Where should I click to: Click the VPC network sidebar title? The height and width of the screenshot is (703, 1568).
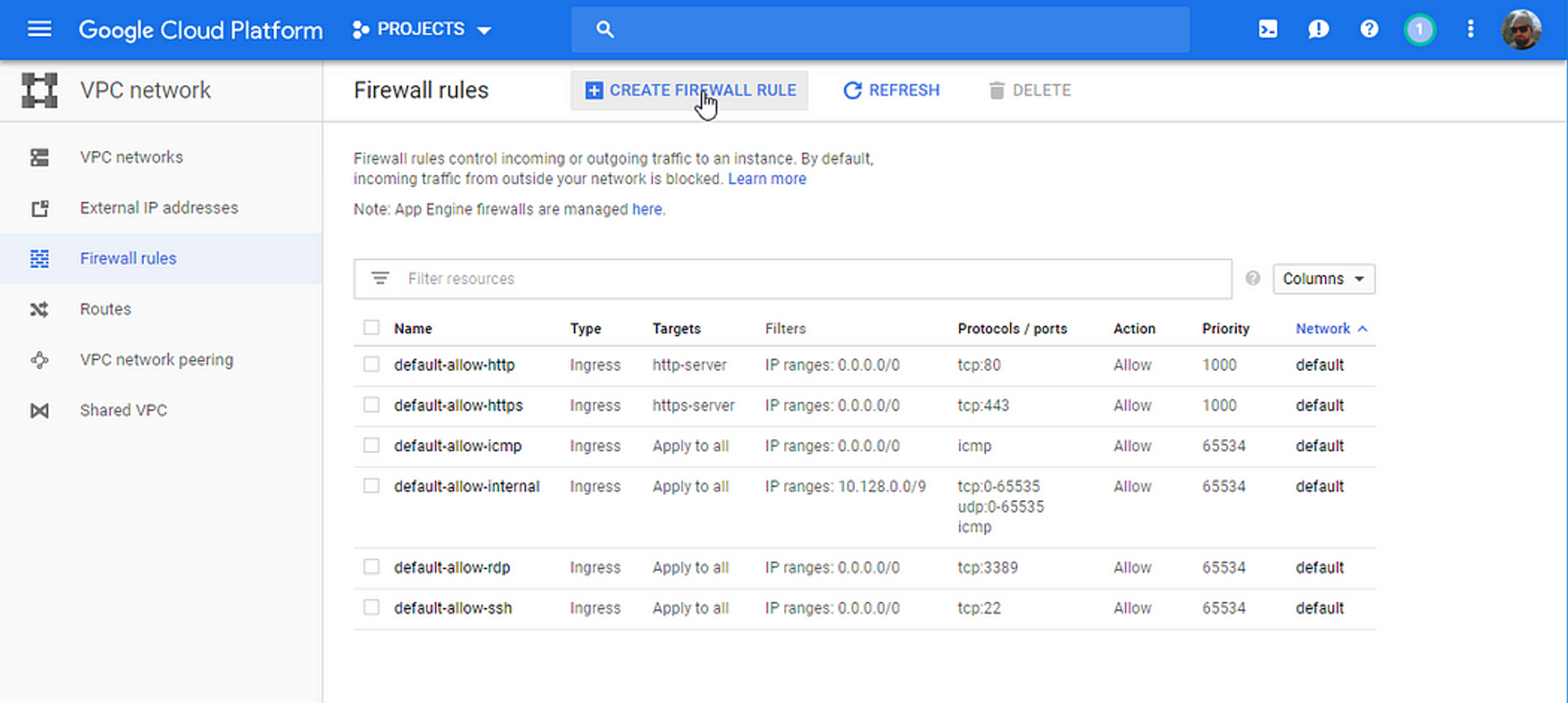[145, 90]
